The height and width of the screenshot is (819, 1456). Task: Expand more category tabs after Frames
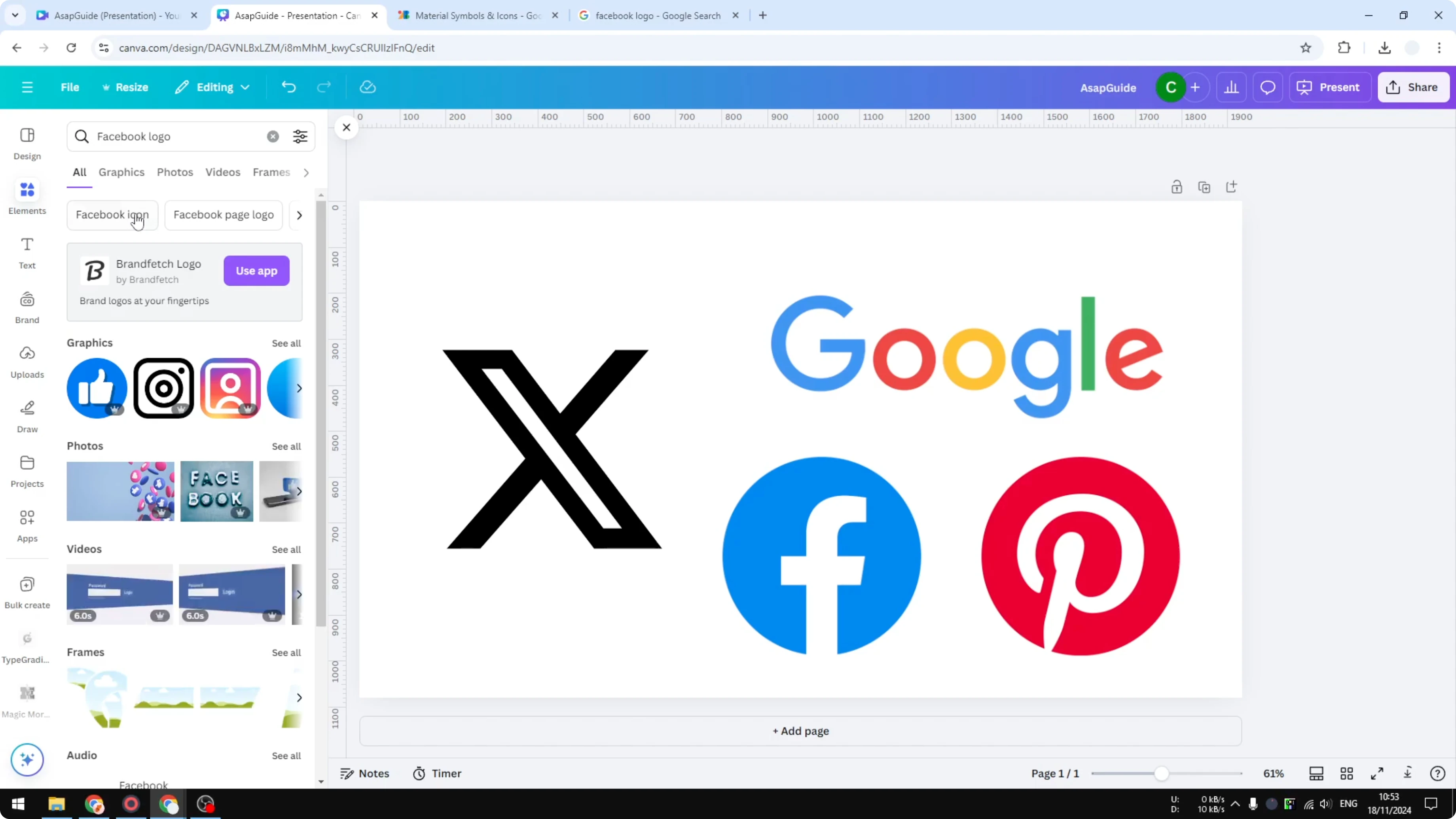(306, 173)
